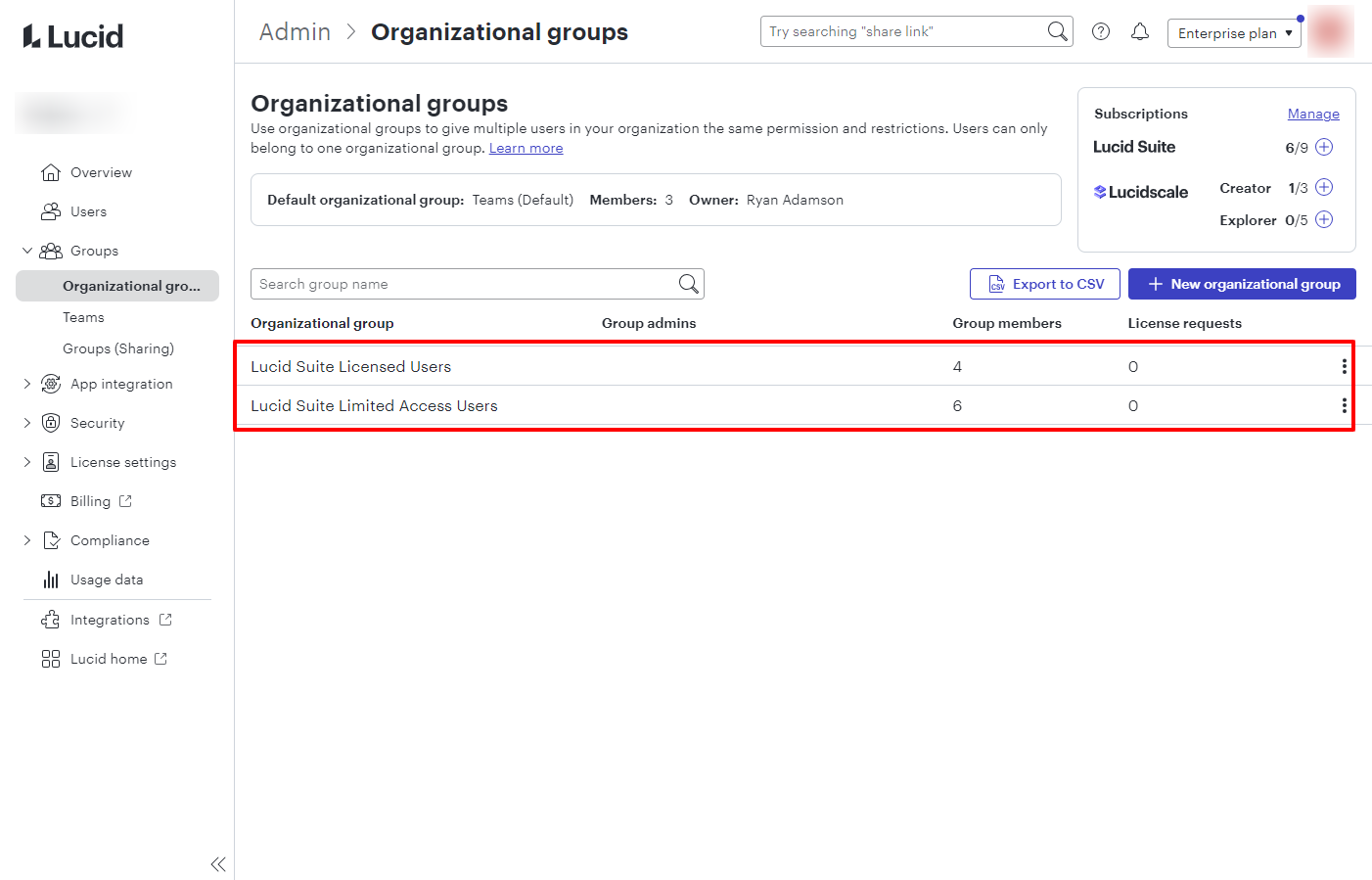Image resolution: width=1372 pixels, height=880 pixels.
Task: Click the Billing icon
Action: [x=51, y=501]
